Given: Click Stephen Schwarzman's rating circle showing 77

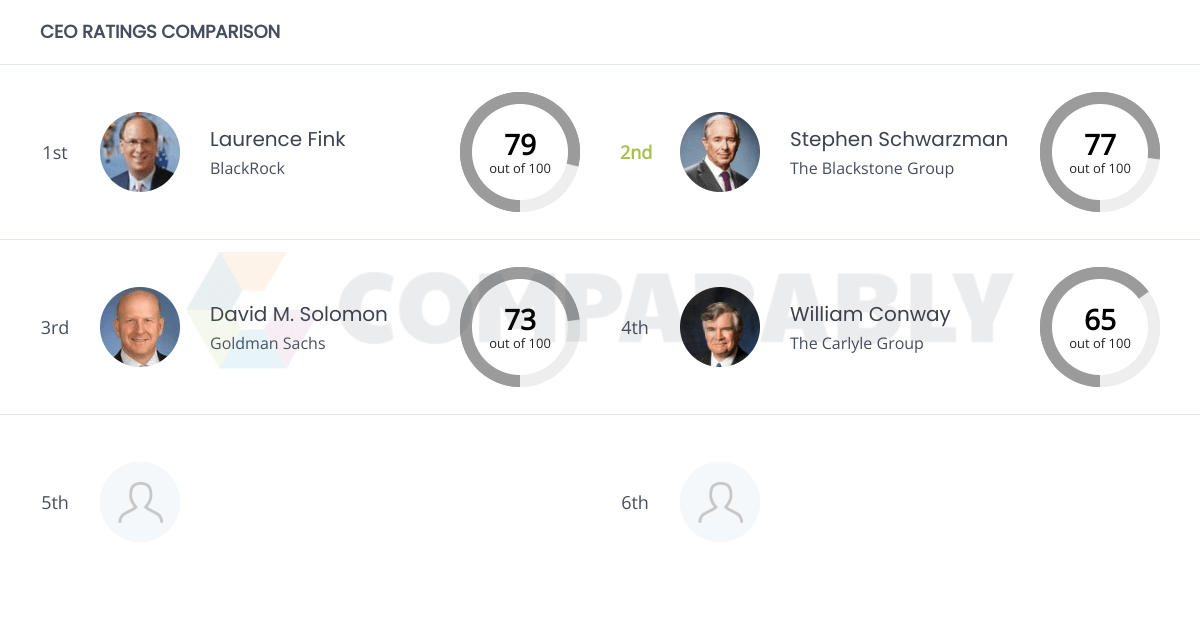Looking at the screenshot, I should point(1100,152).
